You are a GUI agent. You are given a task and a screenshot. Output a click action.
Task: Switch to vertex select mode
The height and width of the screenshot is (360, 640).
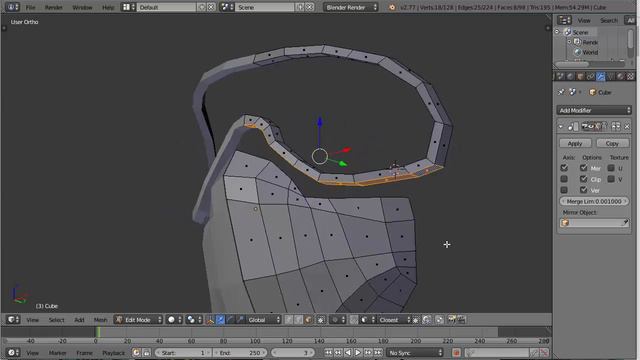pos(289,320)
